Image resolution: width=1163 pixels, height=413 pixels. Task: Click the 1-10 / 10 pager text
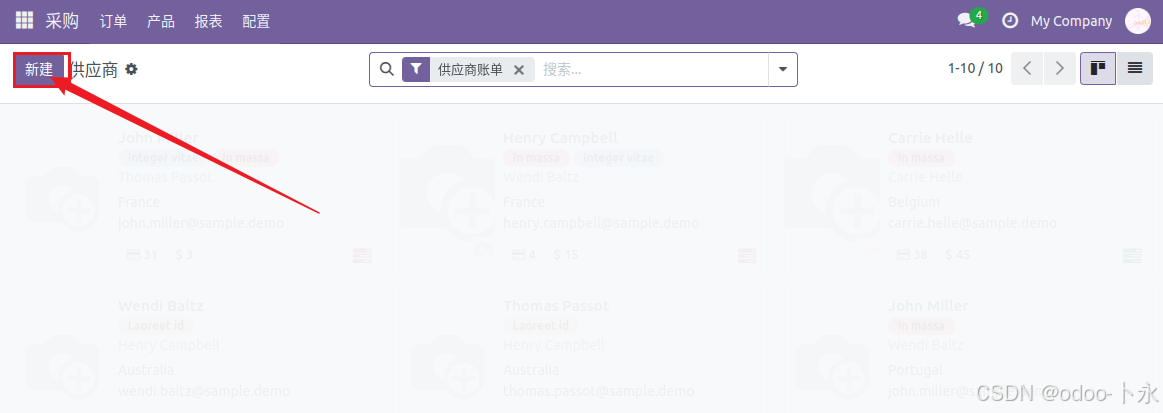coord(975,69)
